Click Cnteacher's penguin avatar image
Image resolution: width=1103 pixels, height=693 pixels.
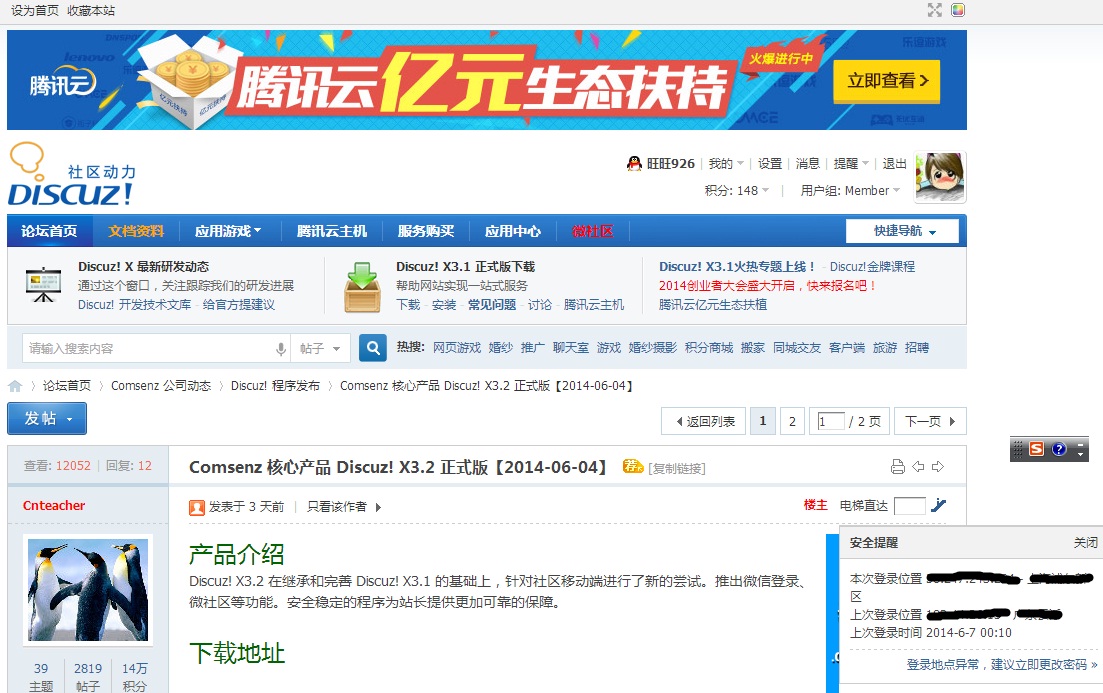click(88, 590)
